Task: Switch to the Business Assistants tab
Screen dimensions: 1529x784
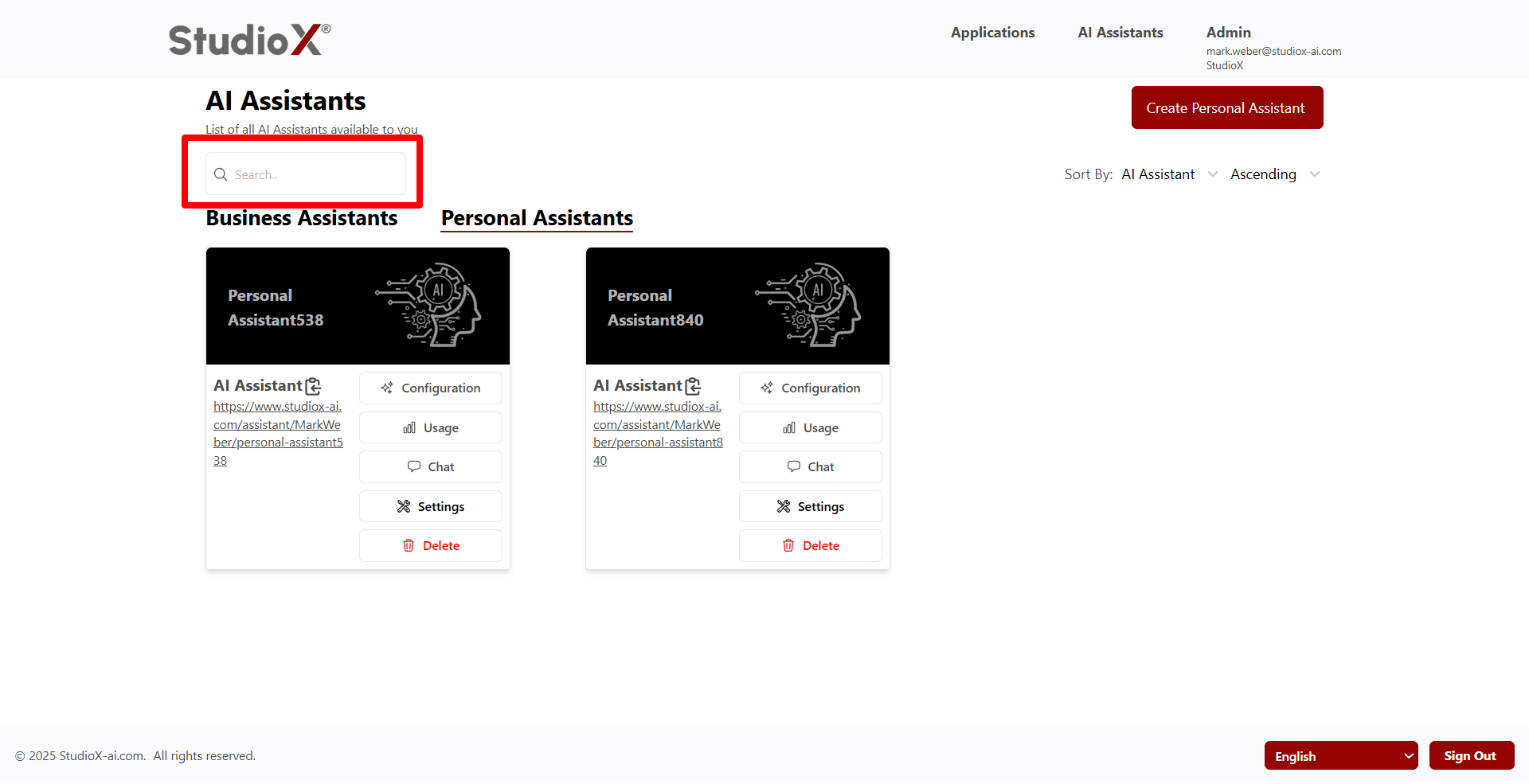Action: [301, 217]
